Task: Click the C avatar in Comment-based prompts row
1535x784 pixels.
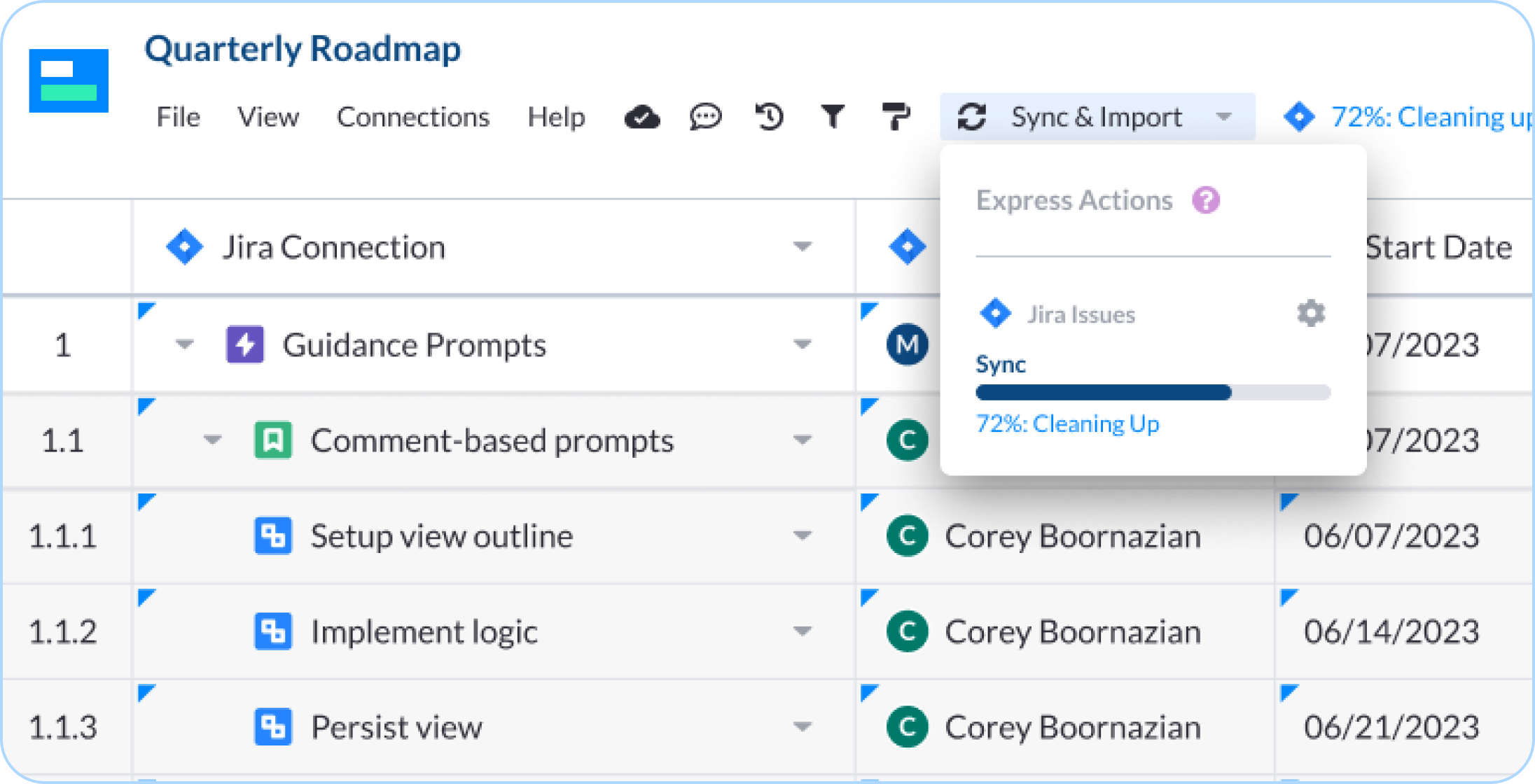Action: coord(908,440)
